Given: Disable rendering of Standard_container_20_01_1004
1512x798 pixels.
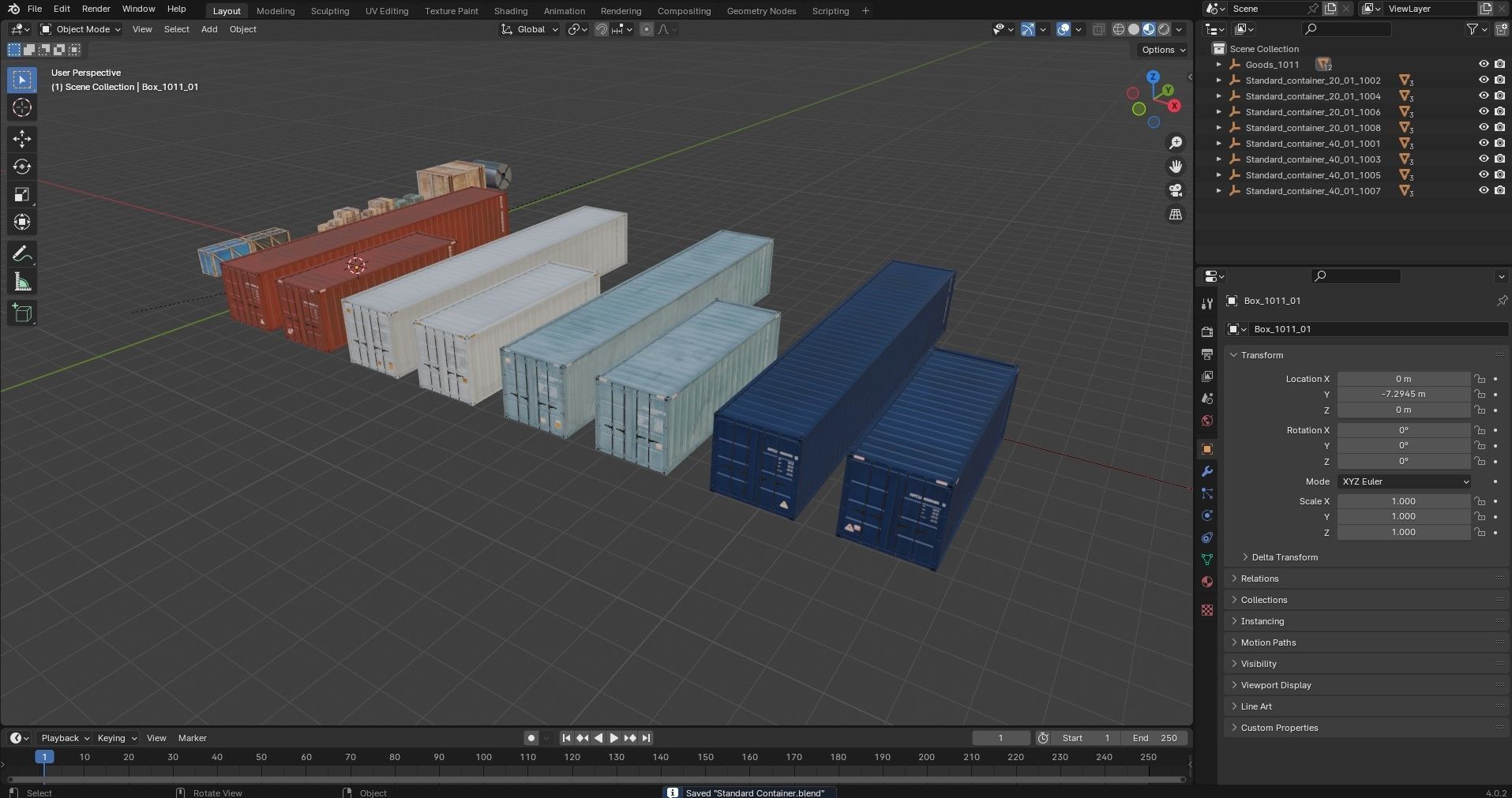Looking at the screenshot, I should tap(1499, 96).
